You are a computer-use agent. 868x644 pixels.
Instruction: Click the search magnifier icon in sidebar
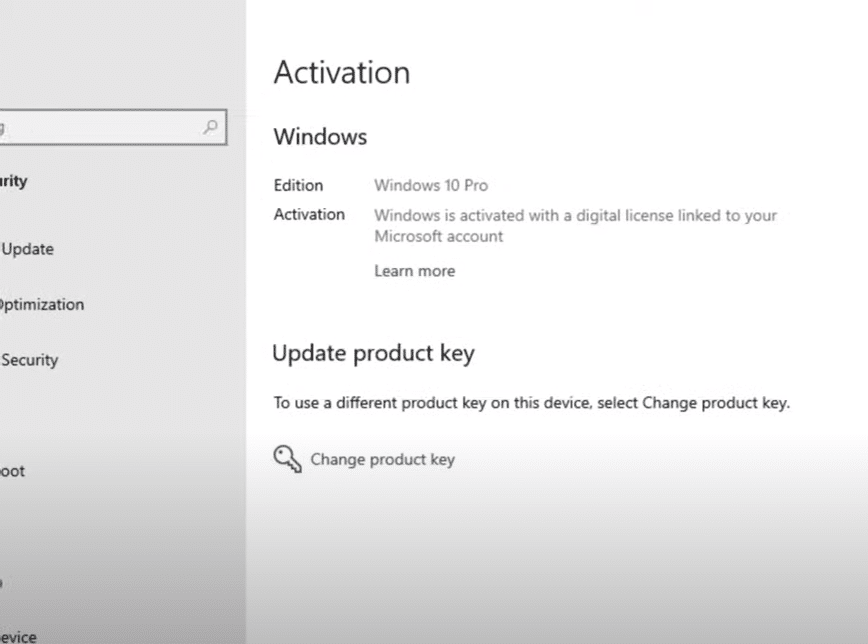pyautogui.click(x=210, y=127)
